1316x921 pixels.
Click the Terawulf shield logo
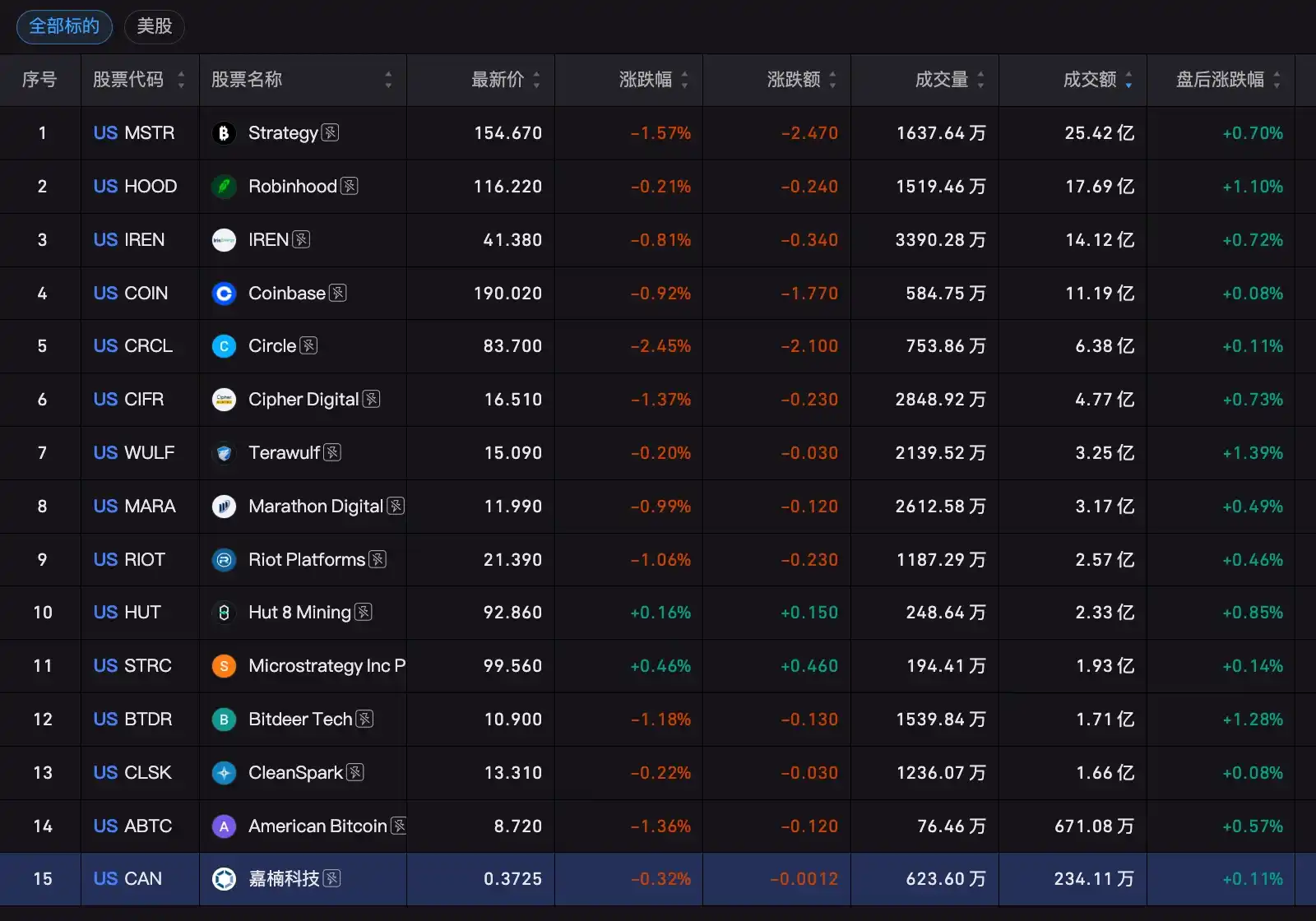[224, 453]
